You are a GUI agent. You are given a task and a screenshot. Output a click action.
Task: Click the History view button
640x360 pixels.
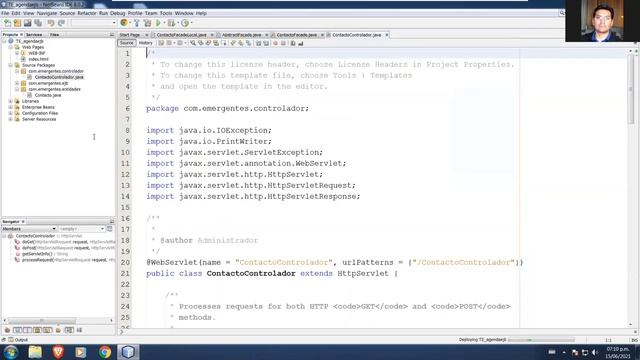[x=145, y=43]
